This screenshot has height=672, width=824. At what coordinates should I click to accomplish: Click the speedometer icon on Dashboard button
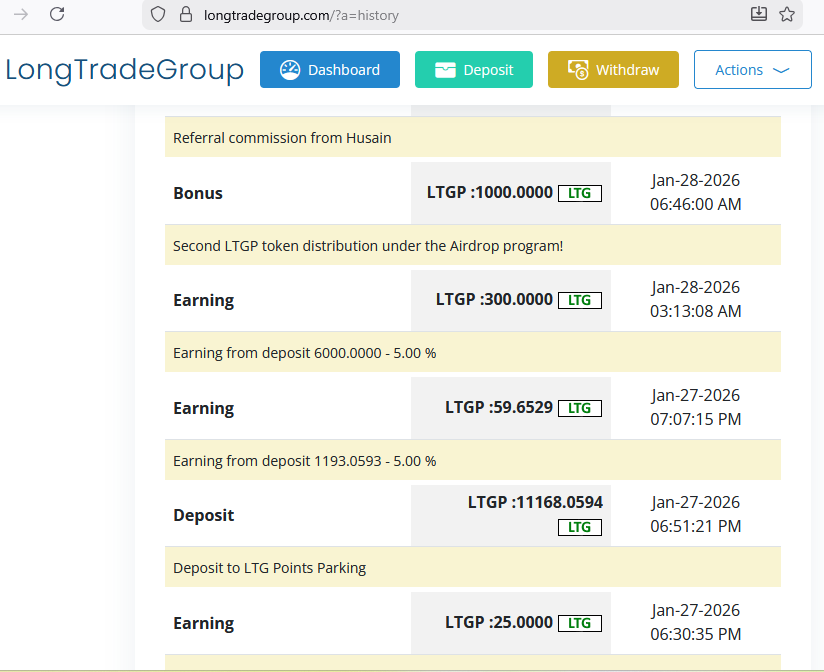point(290,70)
